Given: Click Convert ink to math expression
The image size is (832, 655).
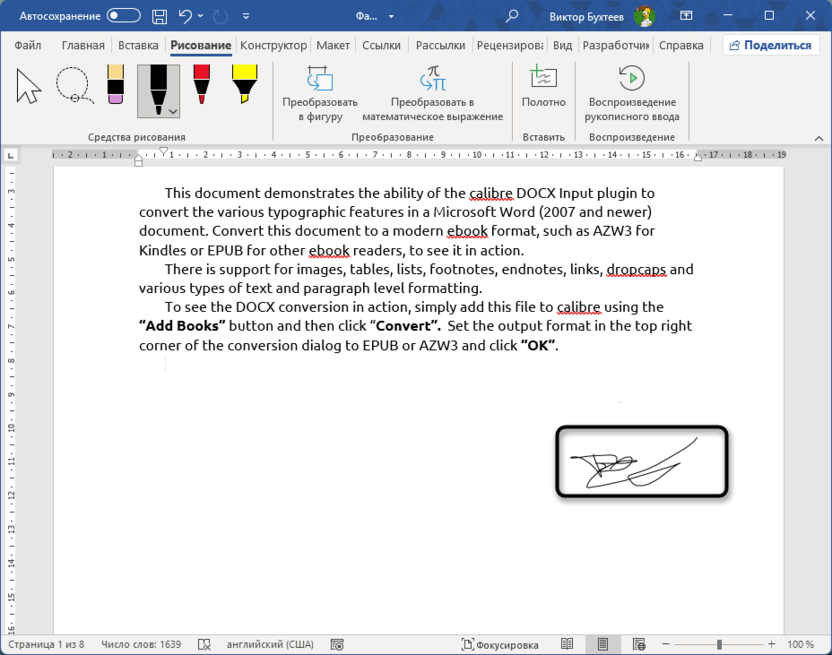Looking at the screenshot, I should tap(432, 94).
